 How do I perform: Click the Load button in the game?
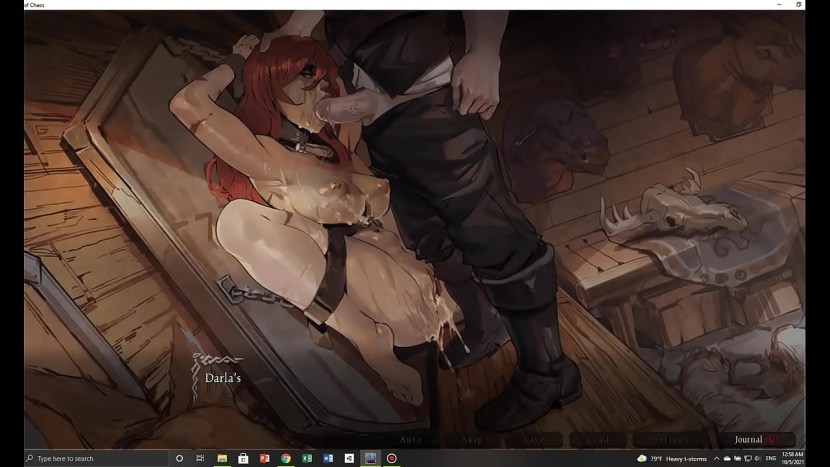598,439
